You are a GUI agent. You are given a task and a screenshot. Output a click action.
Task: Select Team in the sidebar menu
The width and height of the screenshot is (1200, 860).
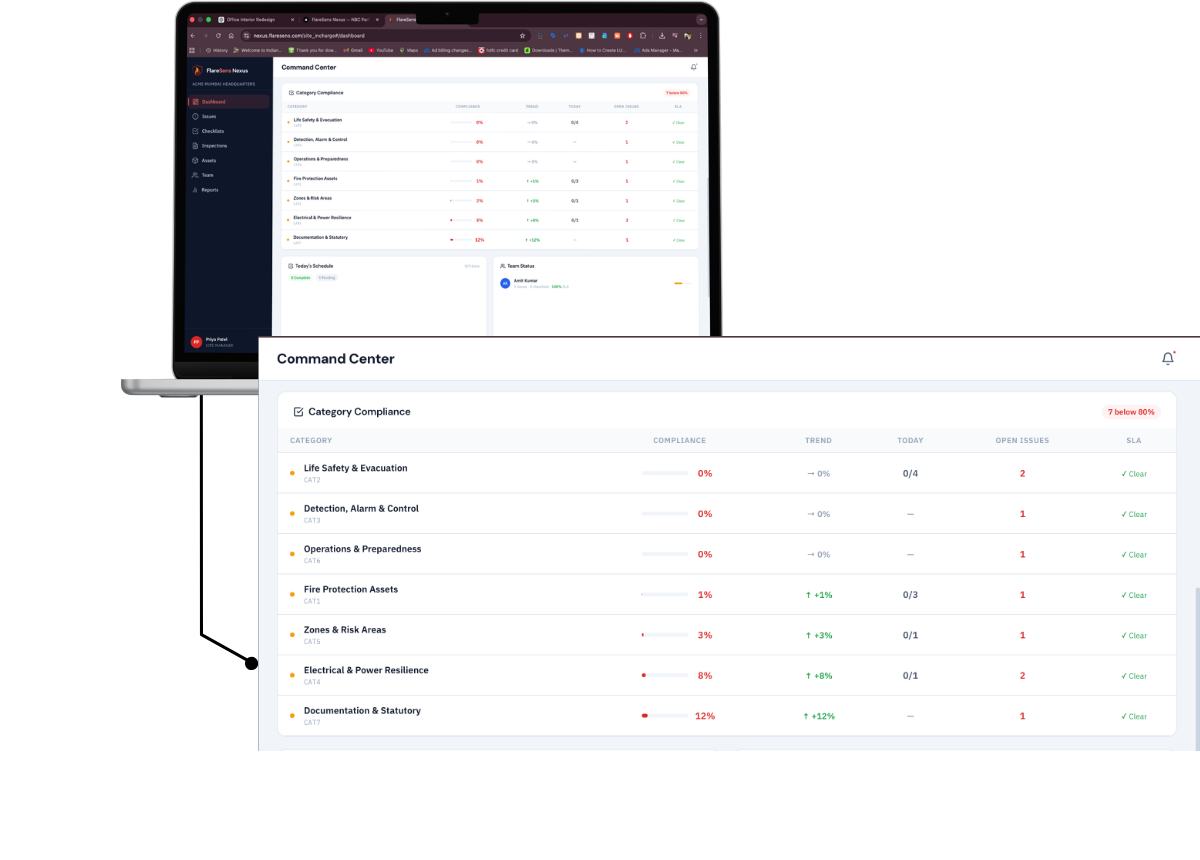pyautogui.click(x=210, y=175)
